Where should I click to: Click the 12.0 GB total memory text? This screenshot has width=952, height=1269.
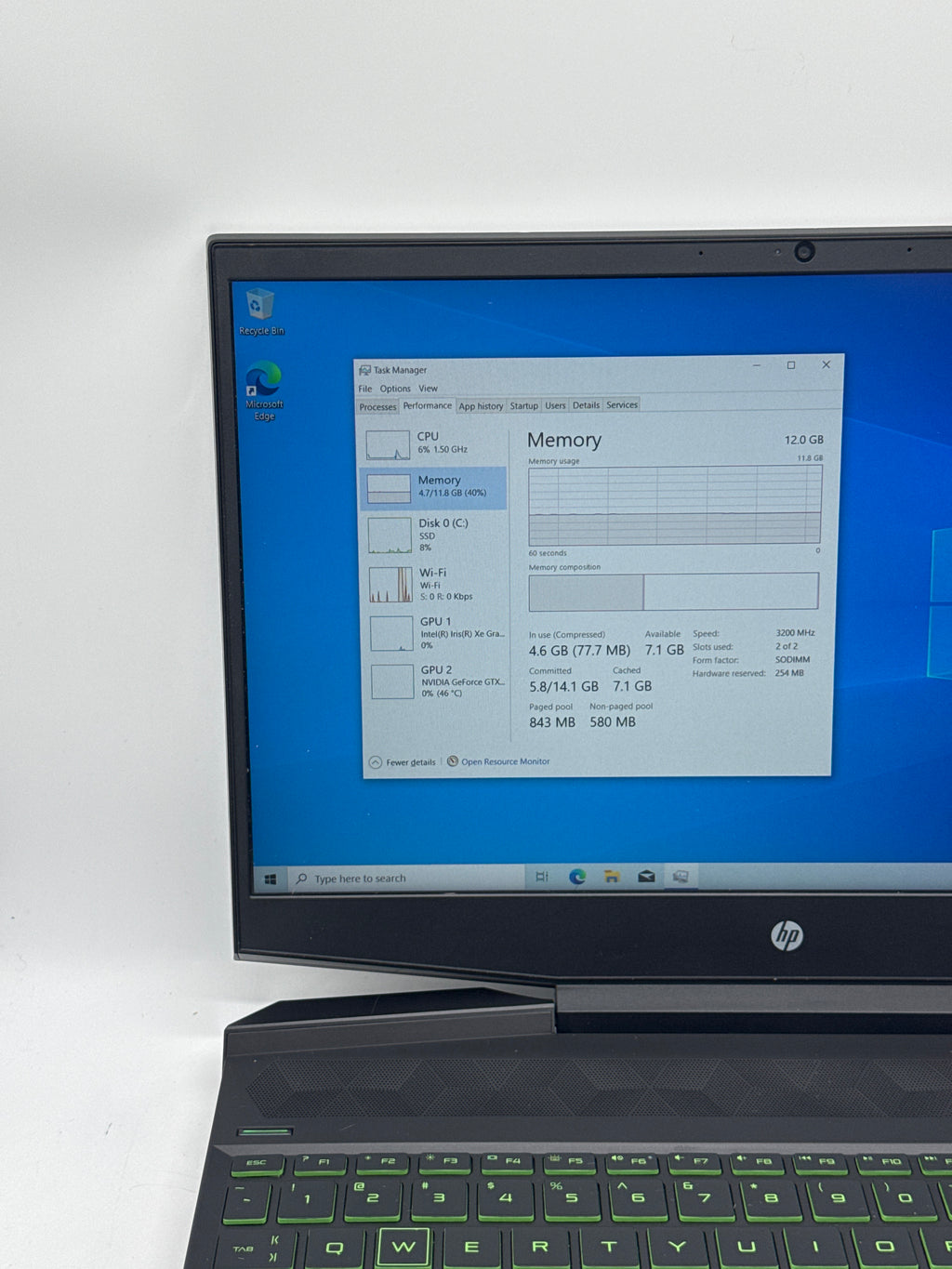click(x=804, y=440)
